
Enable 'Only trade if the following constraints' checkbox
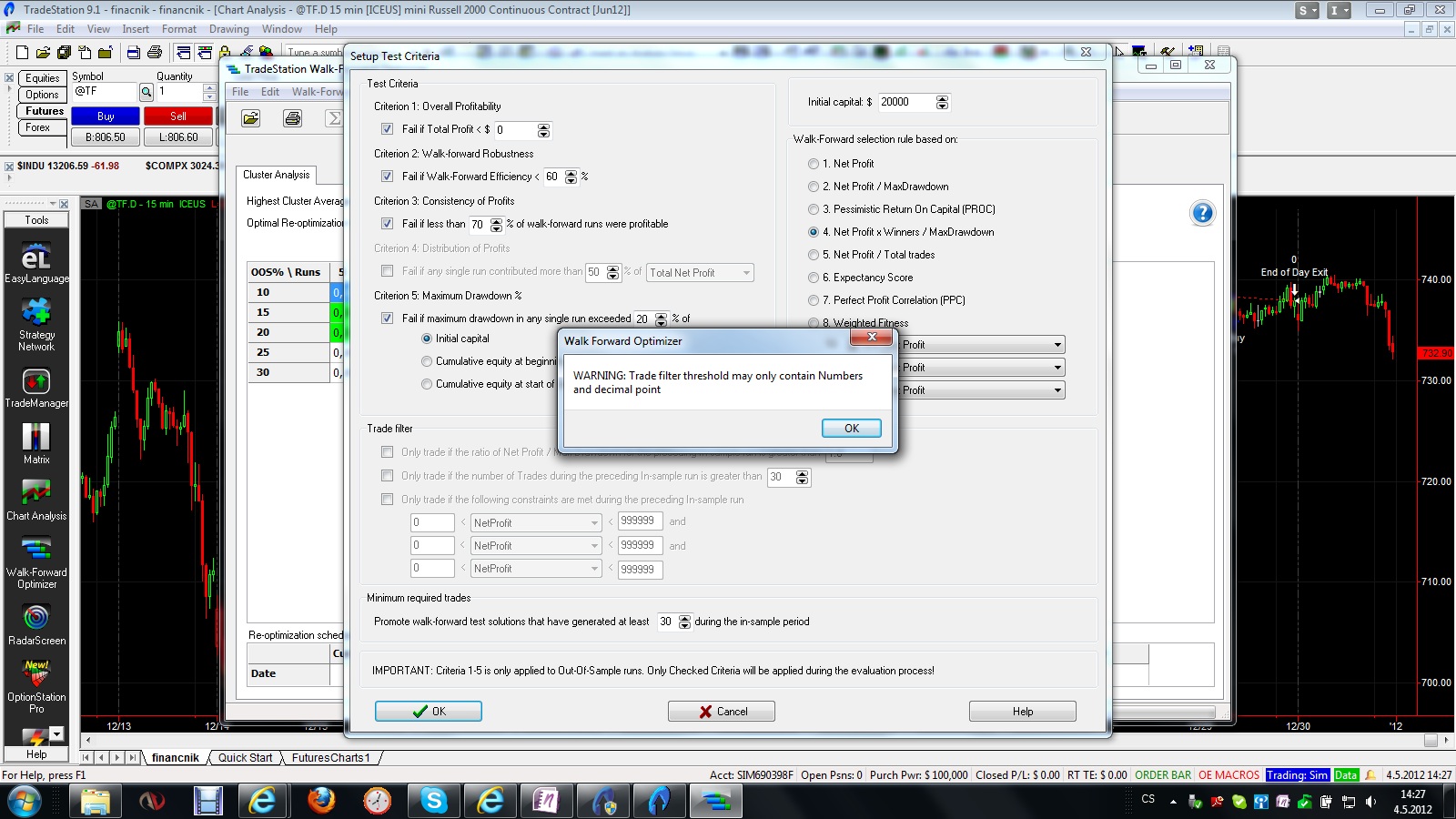point(387,500)
